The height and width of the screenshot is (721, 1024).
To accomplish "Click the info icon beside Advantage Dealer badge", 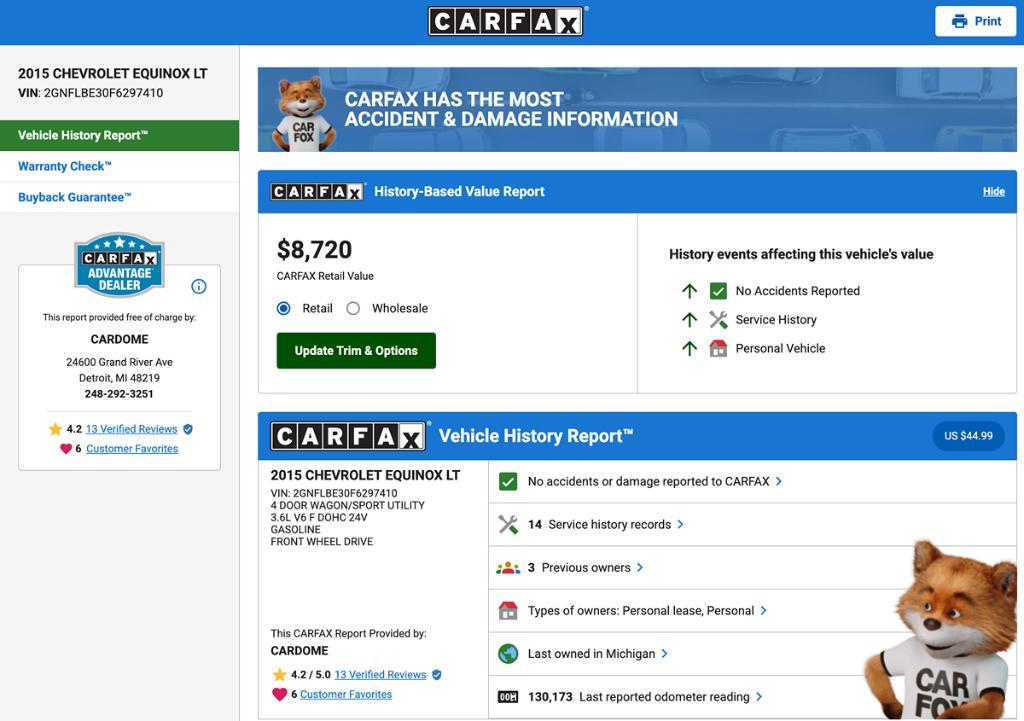I will click(199, 286).
